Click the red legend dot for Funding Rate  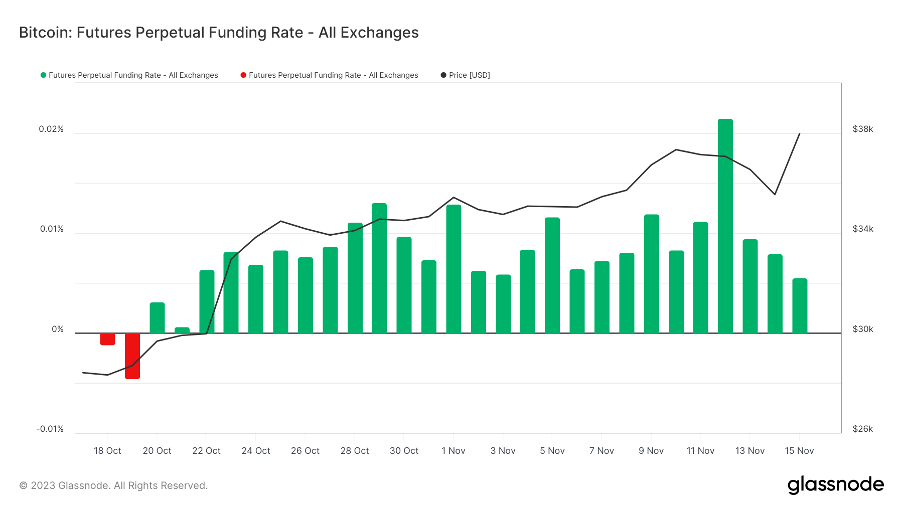(242, 75)
